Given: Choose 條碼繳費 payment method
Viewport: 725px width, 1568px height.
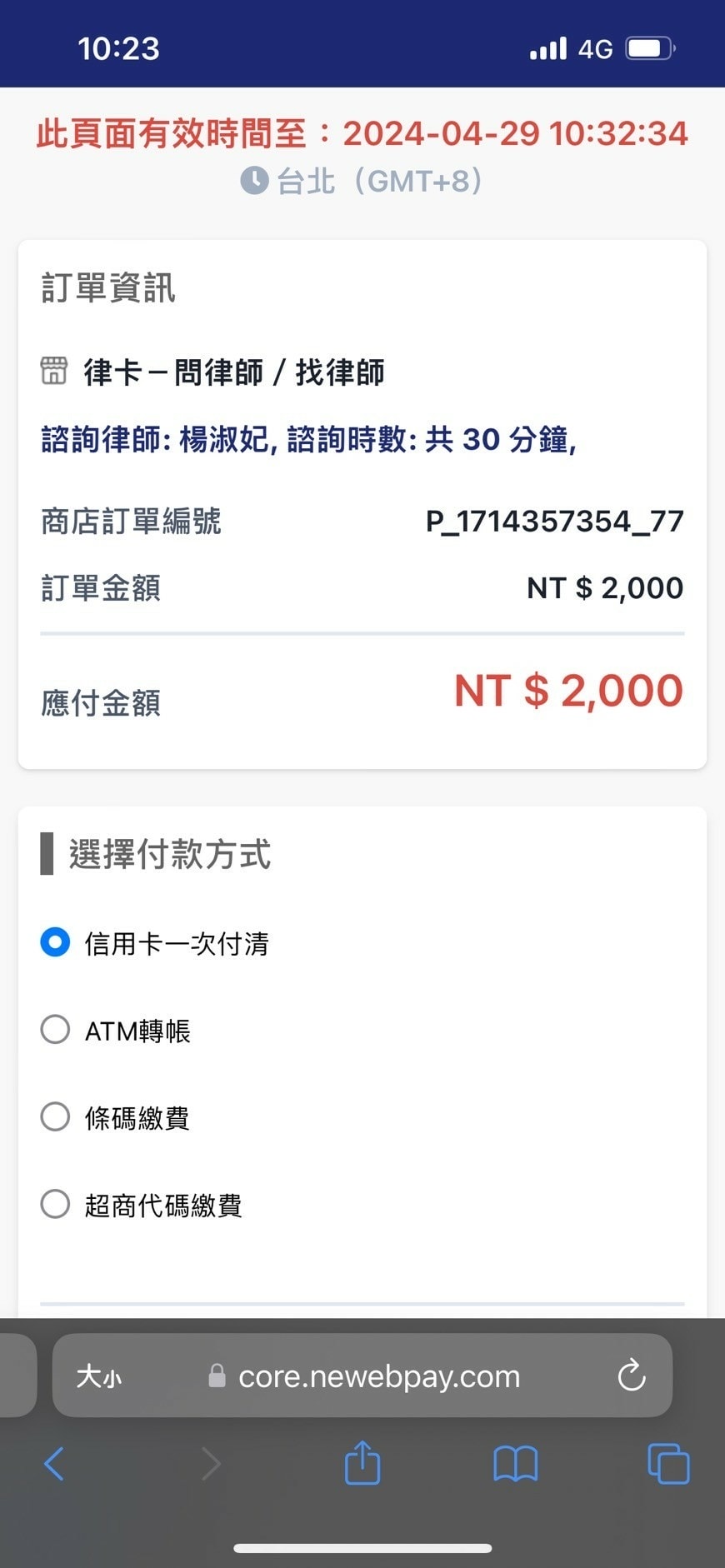Looking at the screenshot, I should point(56,1116).
